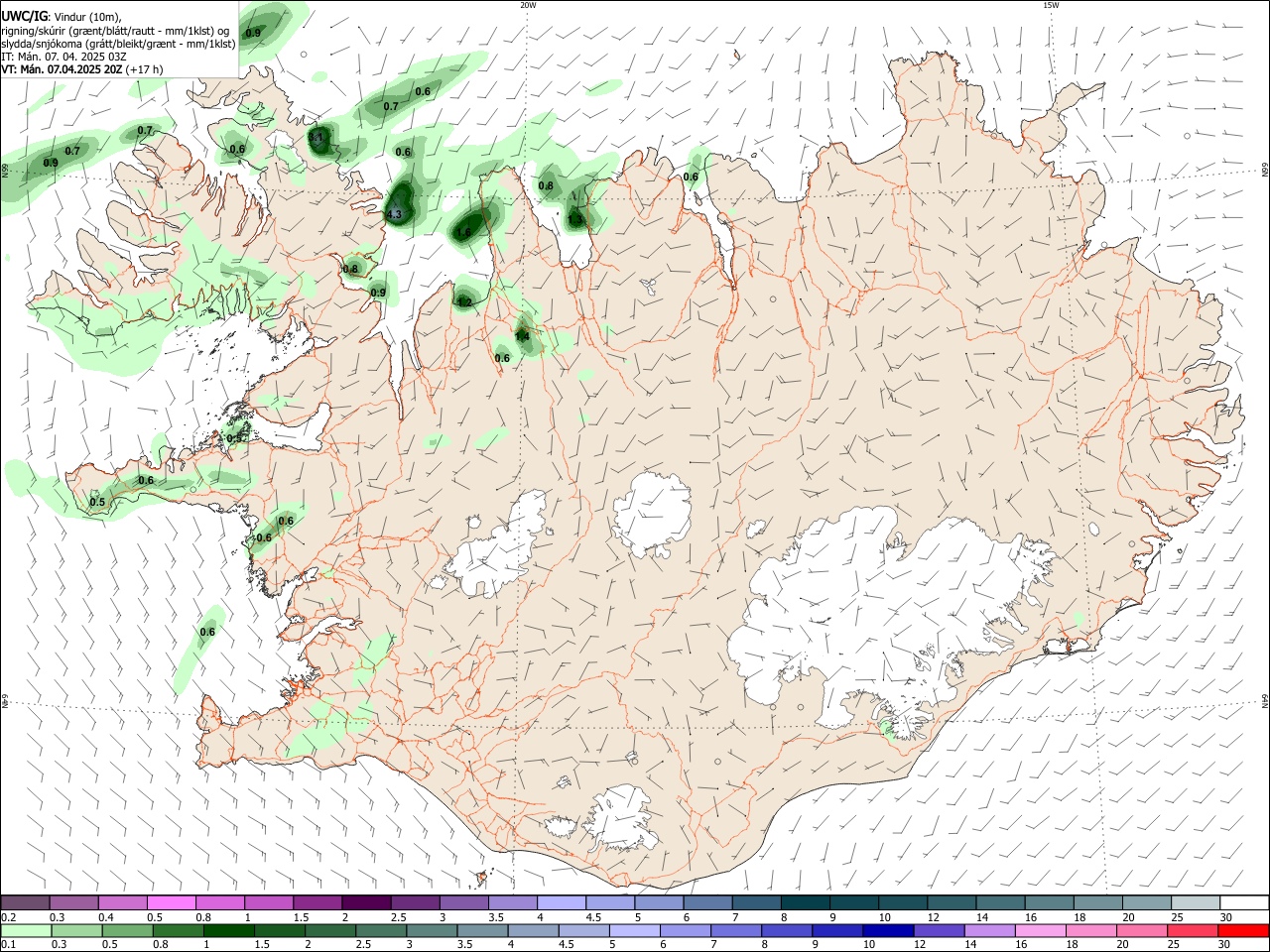Choose the navy blue swatch labeled 10
This screenshot has height=952, width=1270.
[x=887, y=930]
